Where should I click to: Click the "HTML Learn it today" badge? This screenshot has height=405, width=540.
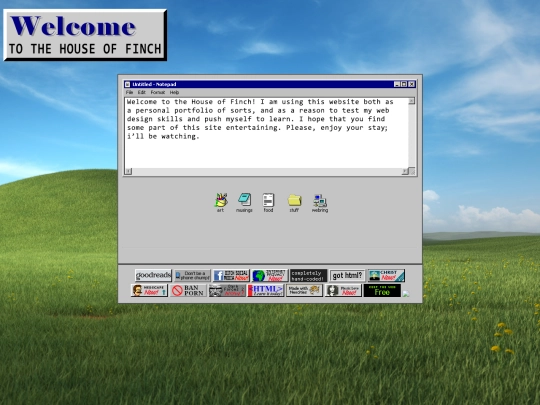click(266, 290)
